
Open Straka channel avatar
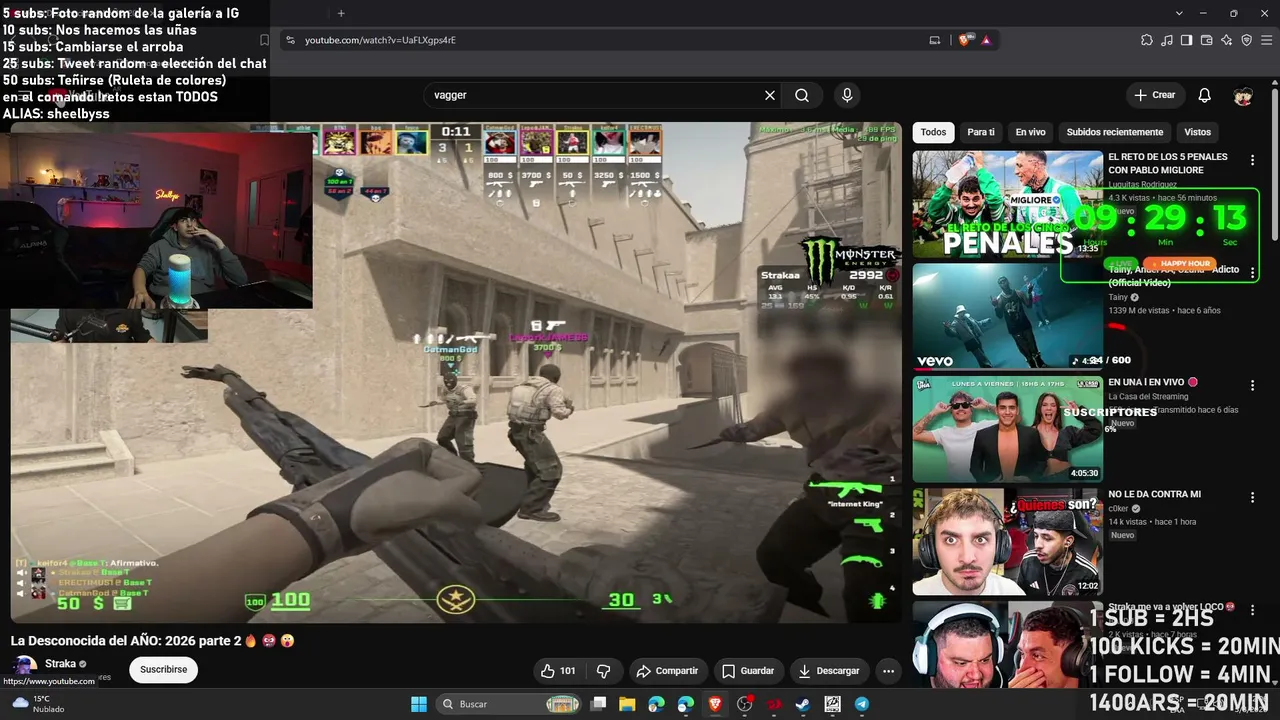24,668
